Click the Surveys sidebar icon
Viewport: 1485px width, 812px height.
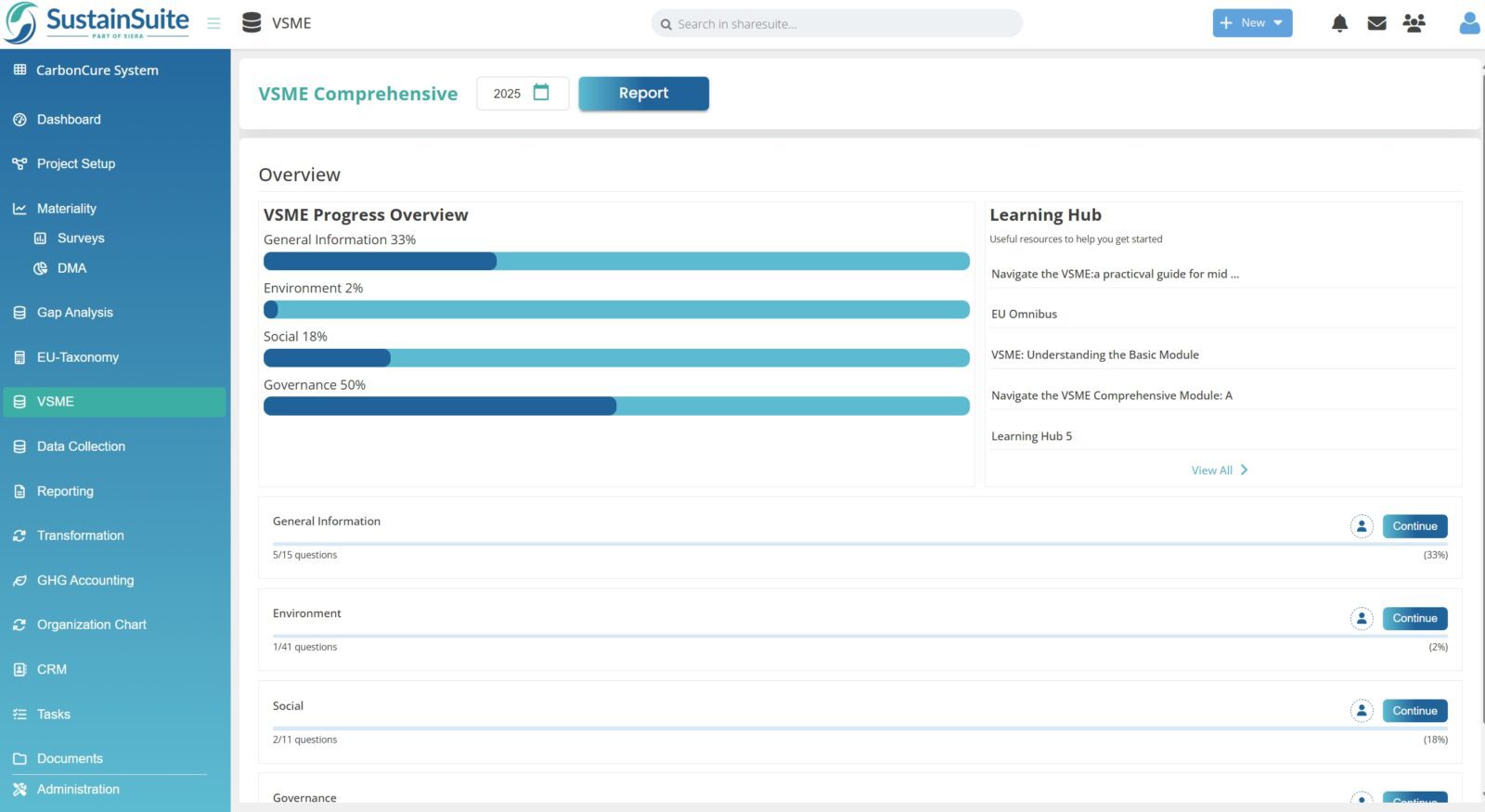pyautogui.click(x=40, y=238)
